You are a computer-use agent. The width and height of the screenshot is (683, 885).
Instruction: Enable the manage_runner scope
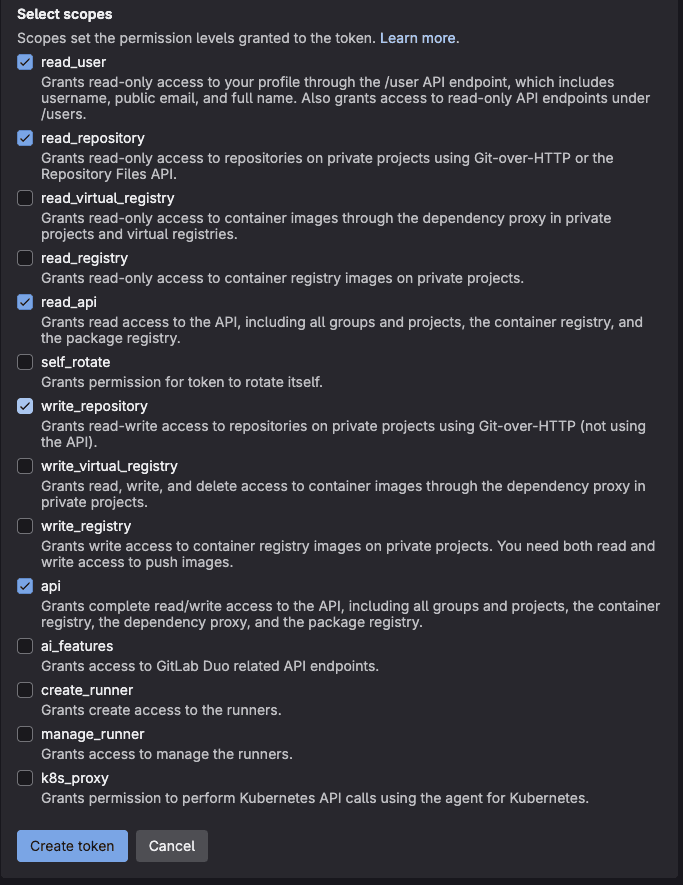point(25,734)
